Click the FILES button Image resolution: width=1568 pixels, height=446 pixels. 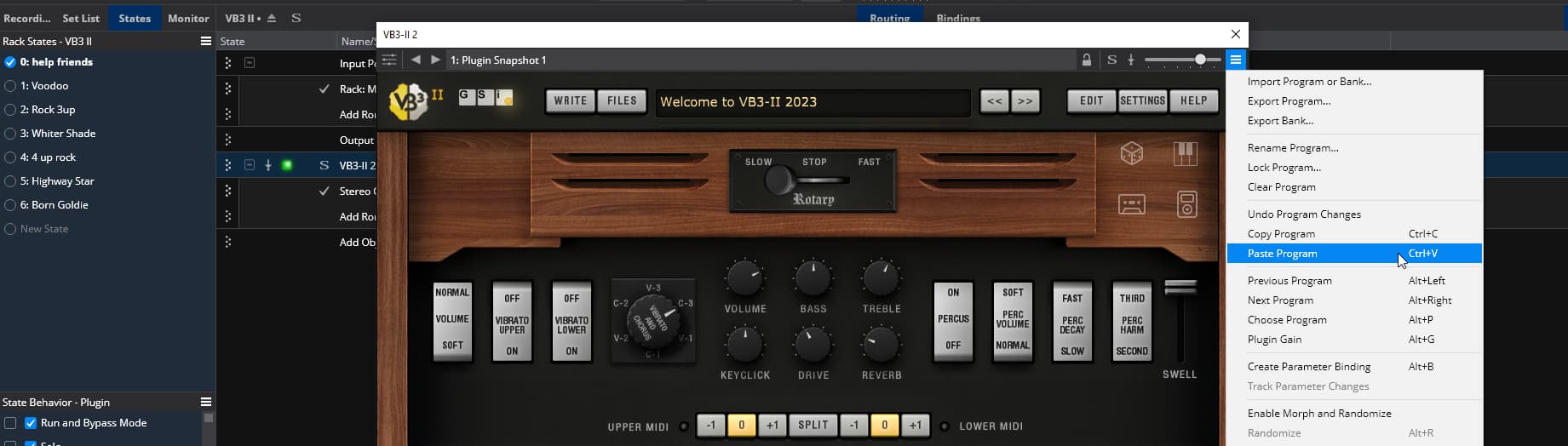pos(622,100)
